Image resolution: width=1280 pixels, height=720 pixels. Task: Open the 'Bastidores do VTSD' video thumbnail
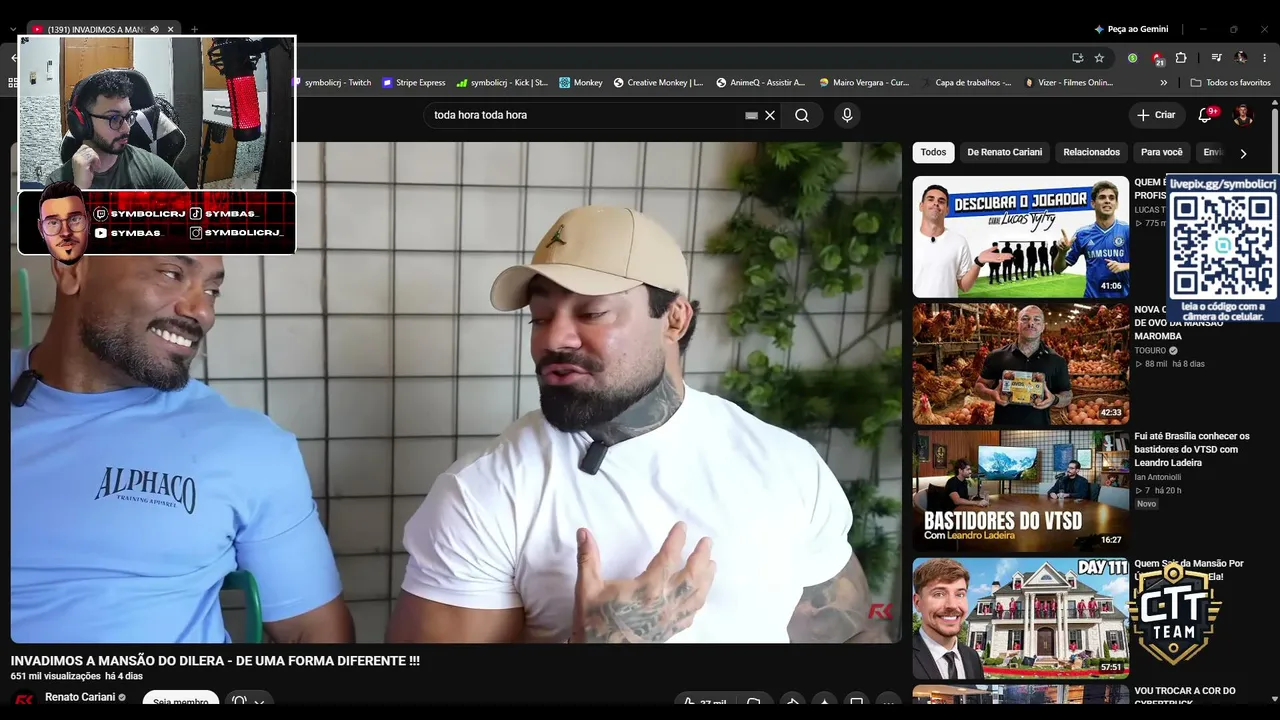tap(1021, 491)
